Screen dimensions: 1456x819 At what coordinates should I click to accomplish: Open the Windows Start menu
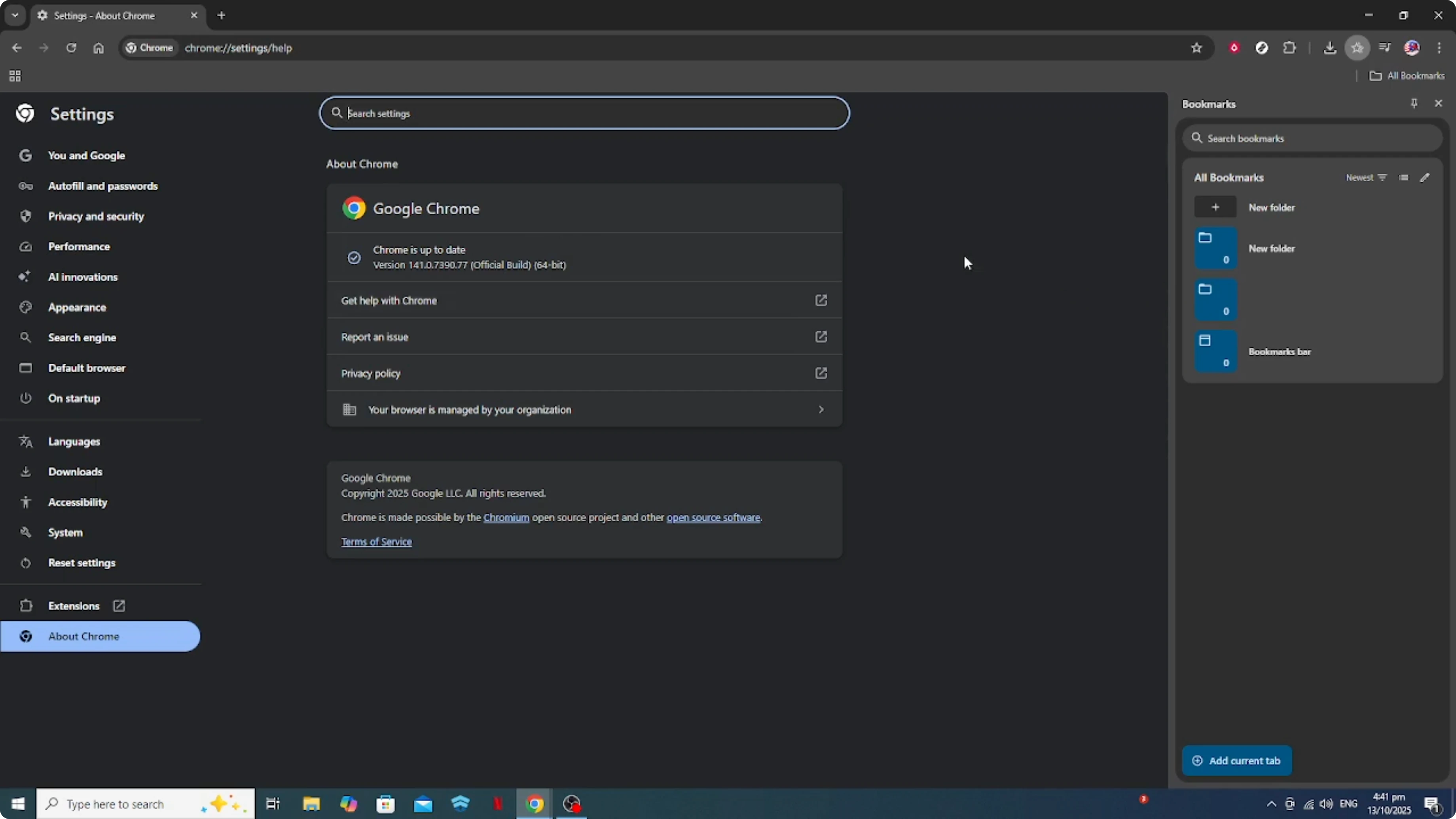(18, 804)
